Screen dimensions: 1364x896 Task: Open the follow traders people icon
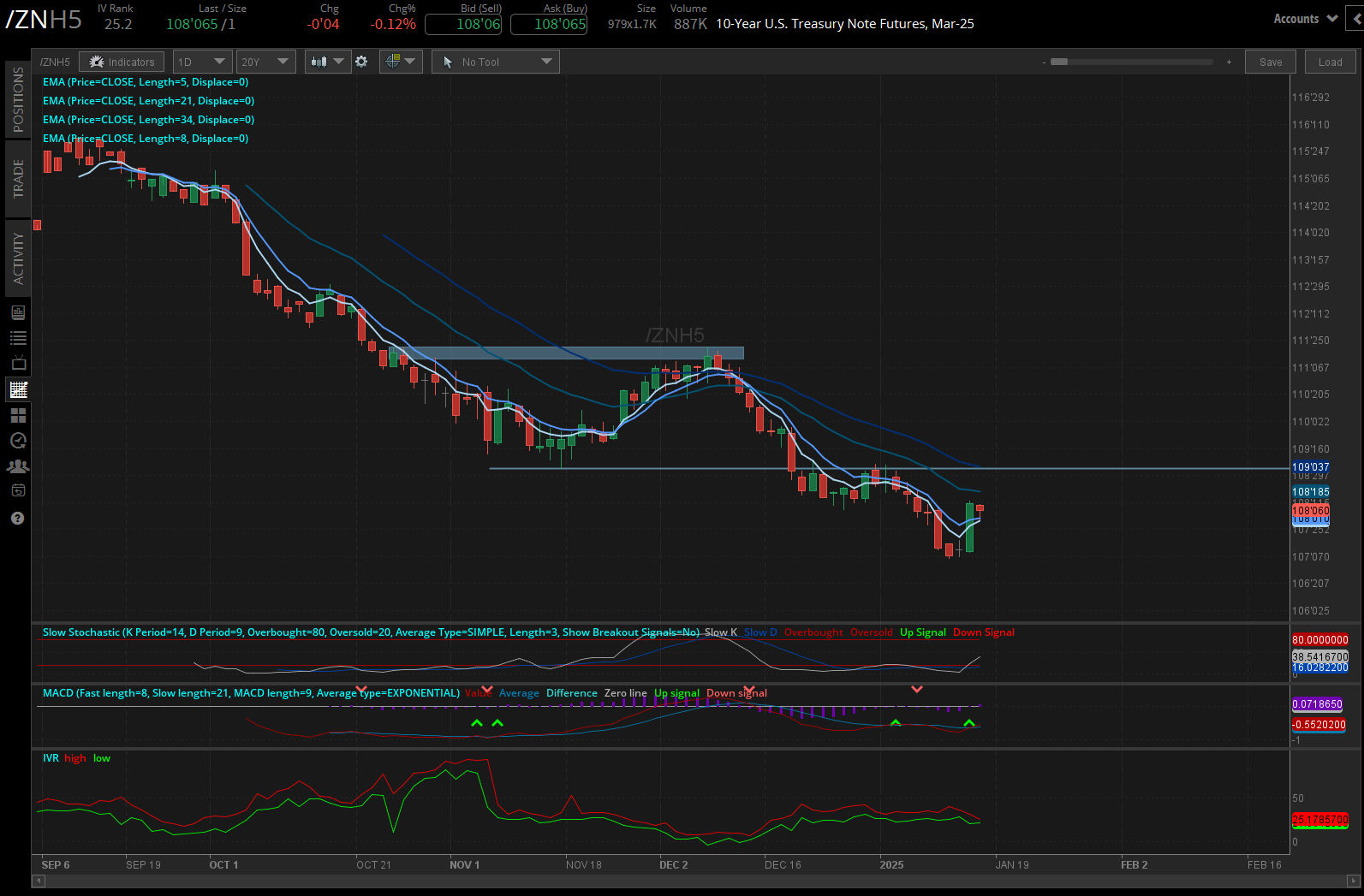tap(18, 466)
